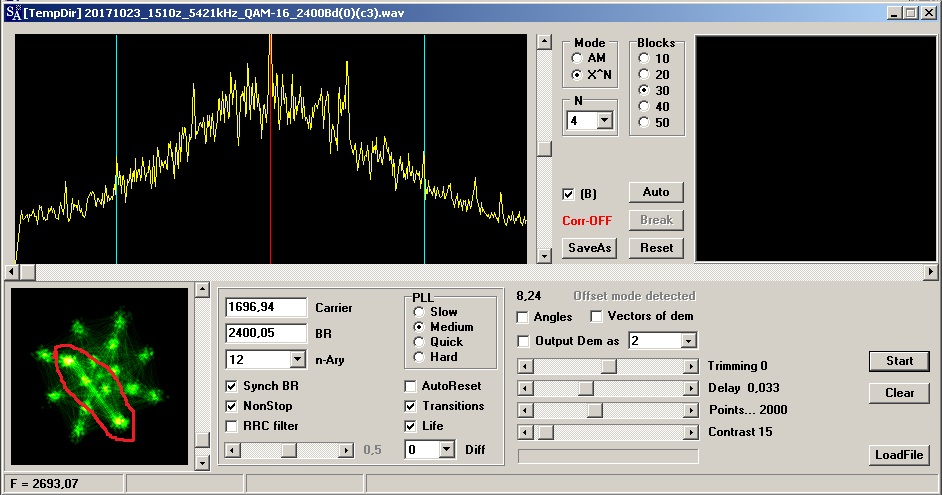Click the Carrier frequency input field

tap(266, 307)
